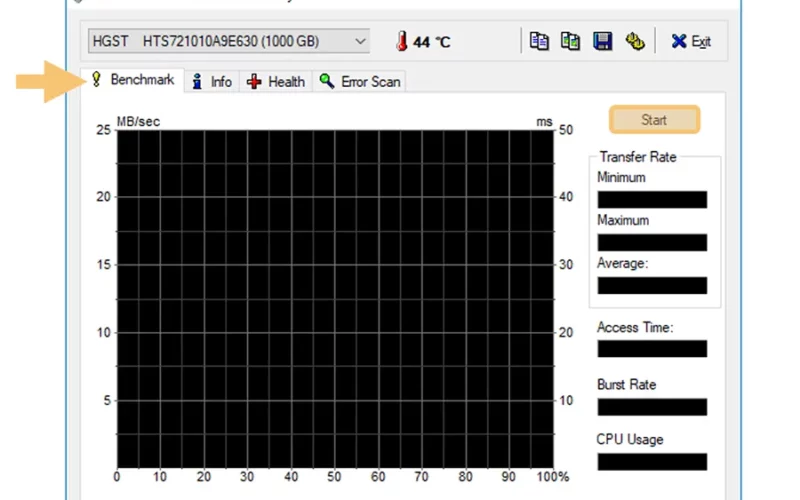The height and width of the screenshot is (500, 800).
Task: Click the benchmark graph area
Action: coord(335,299)
